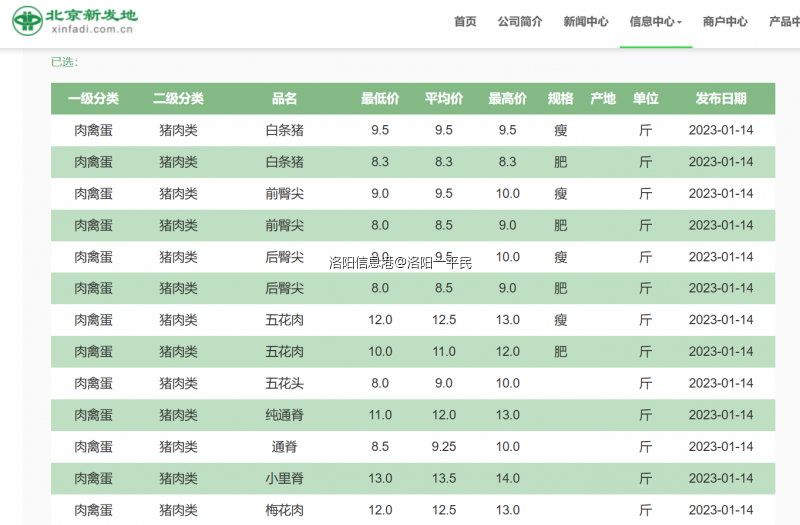800x525 pixels.
Task: Click the 已选 label
Action: [64, 62]
